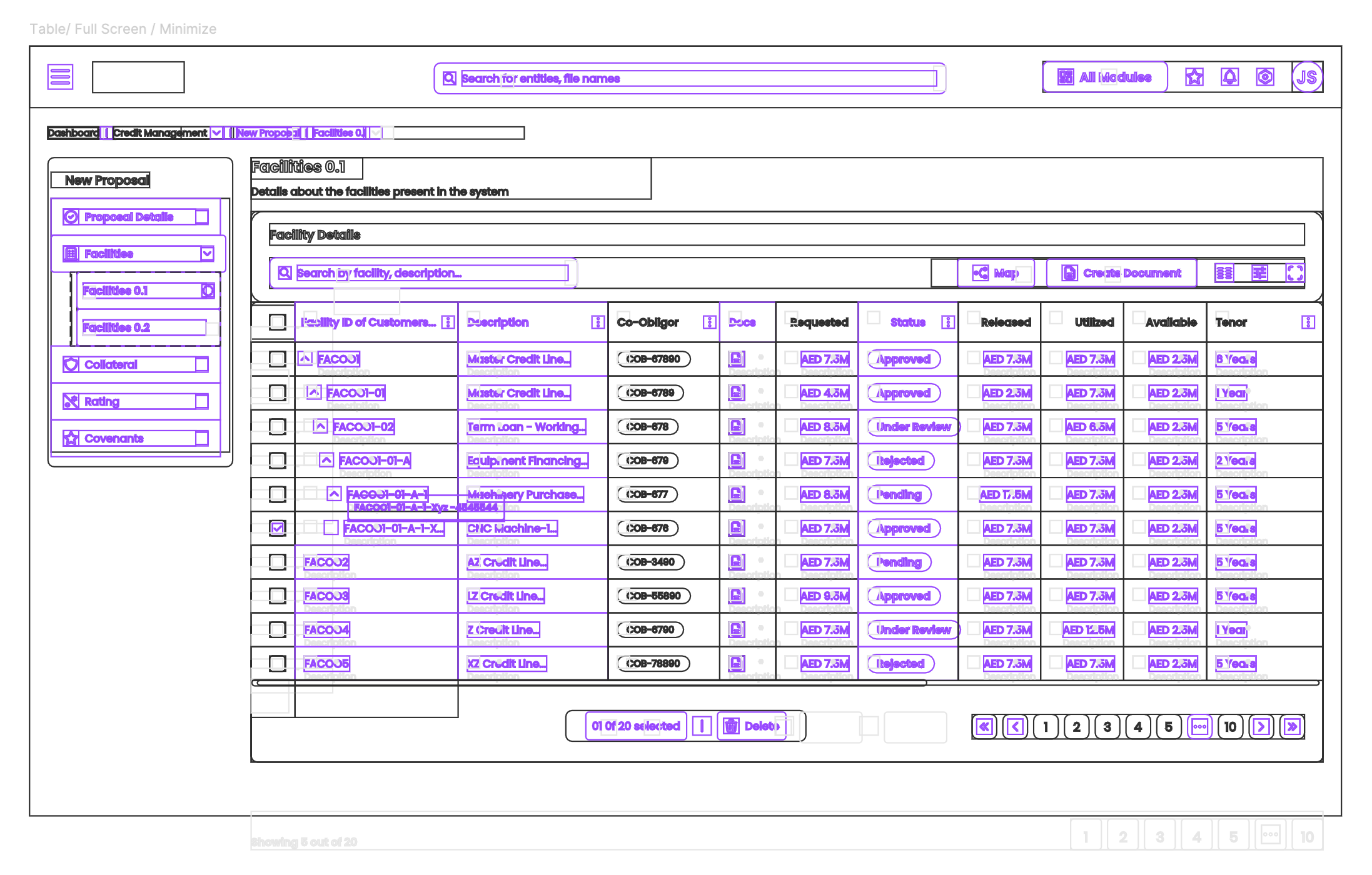Screen dimensions: 1372x875
Task: Open the settings gear icon at top right
Action: (x=1264, y=76)
